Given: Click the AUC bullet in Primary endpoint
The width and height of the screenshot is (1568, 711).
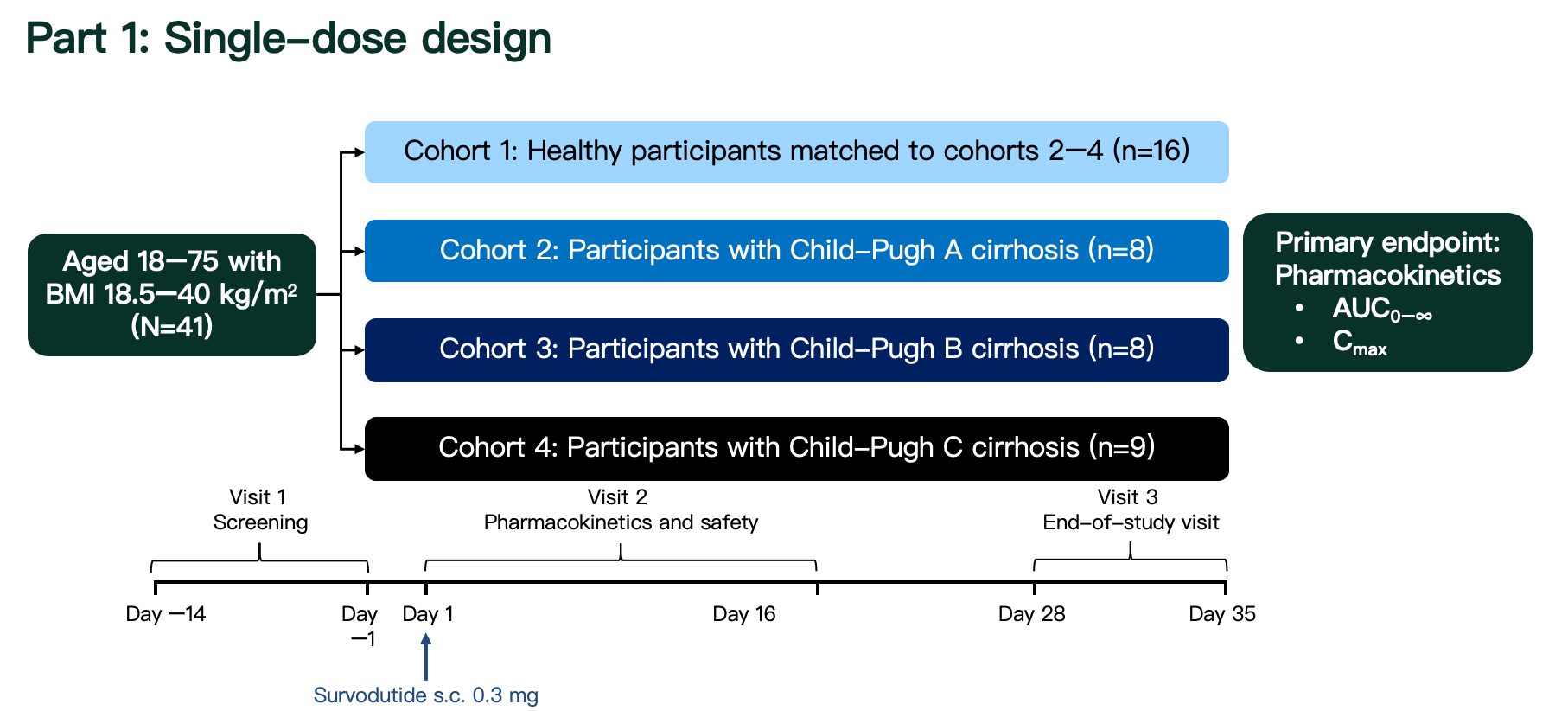Looking at the screenshot, I should [1381, 310].
